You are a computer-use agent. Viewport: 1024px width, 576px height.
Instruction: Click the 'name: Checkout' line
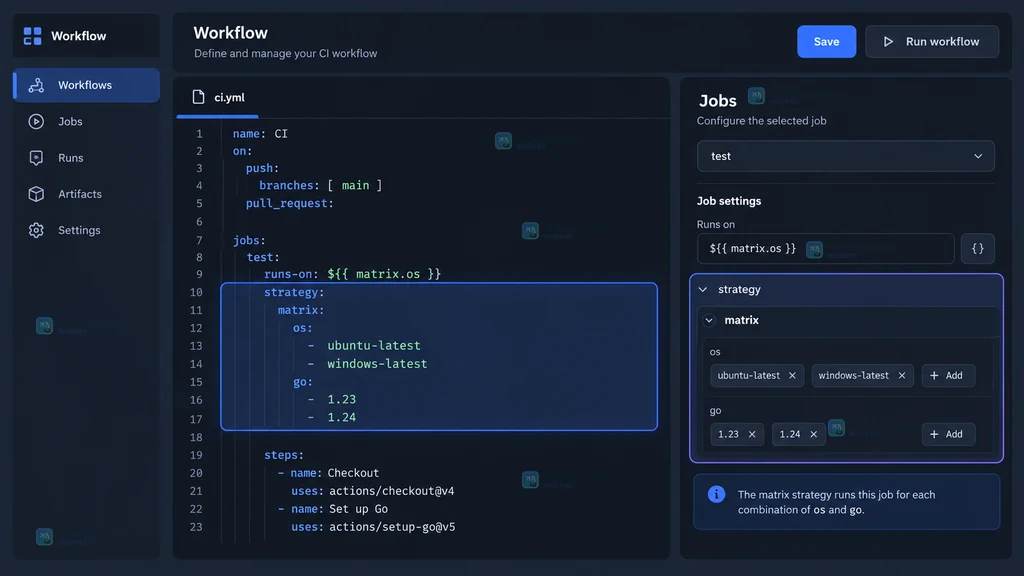pos(328,473)
